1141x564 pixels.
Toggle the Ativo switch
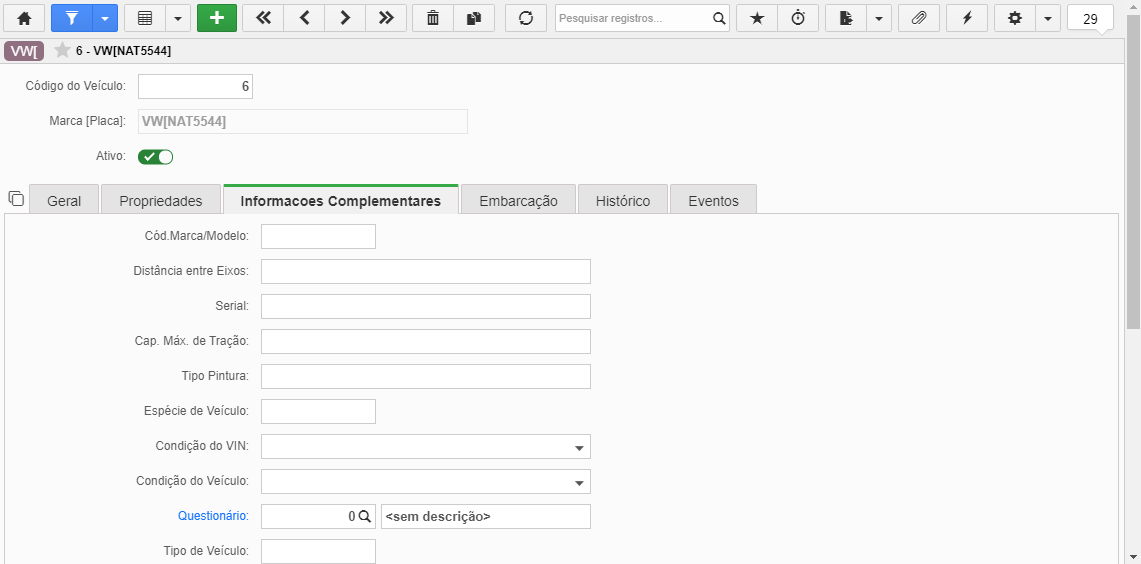click(156, 156)
